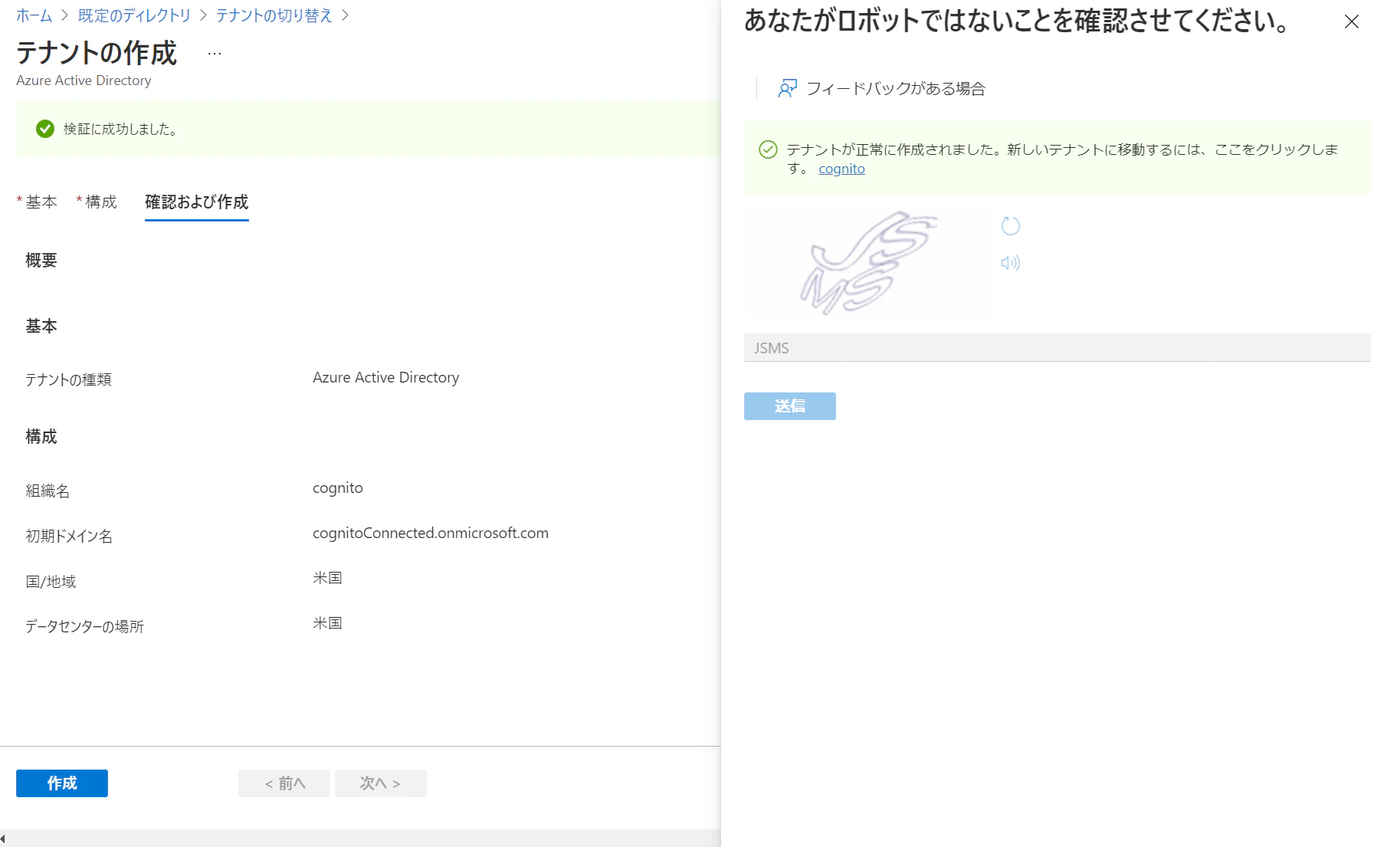Open the 既定のディレクトリ breadcrumb
1400x847 pixels.
pyautogui.click(x=134, y=15)
